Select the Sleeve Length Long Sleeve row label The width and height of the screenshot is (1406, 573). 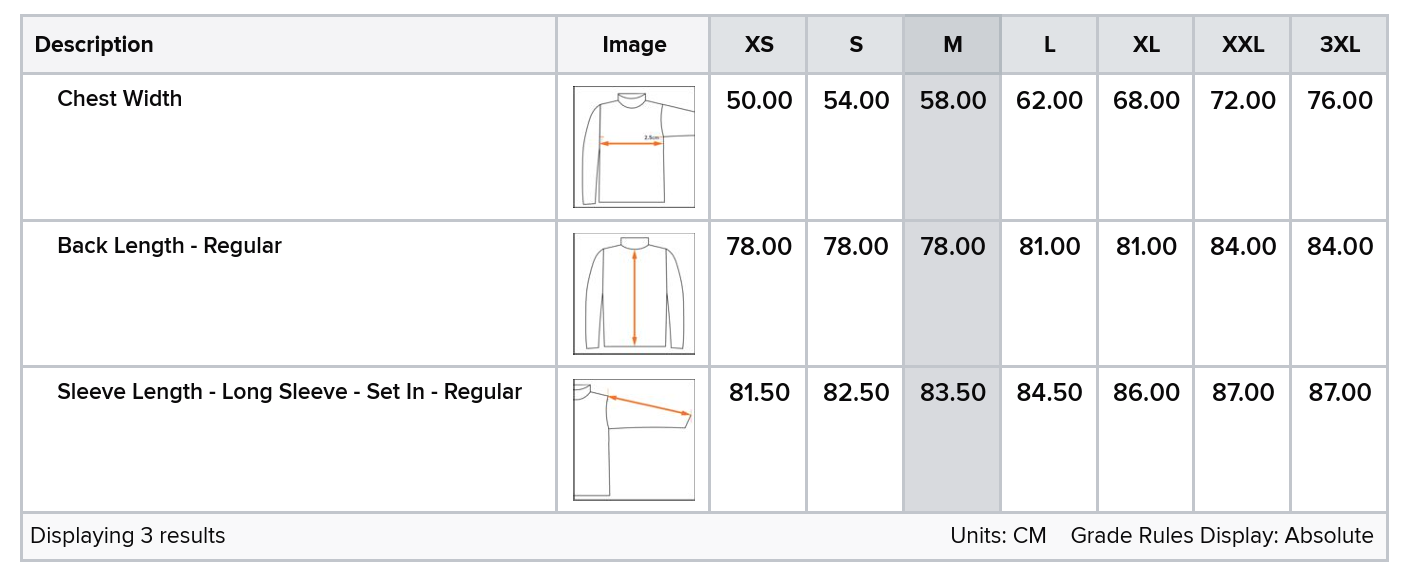point(290,392)
